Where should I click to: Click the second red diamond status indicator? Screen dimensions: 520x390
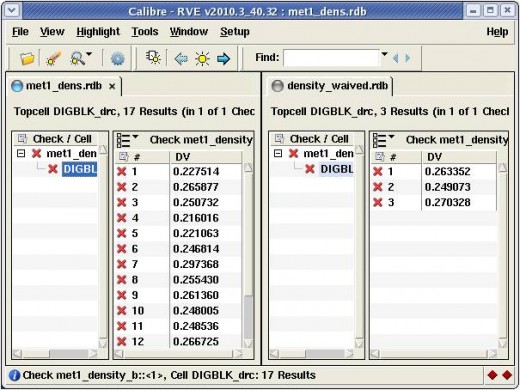point(507,375)
